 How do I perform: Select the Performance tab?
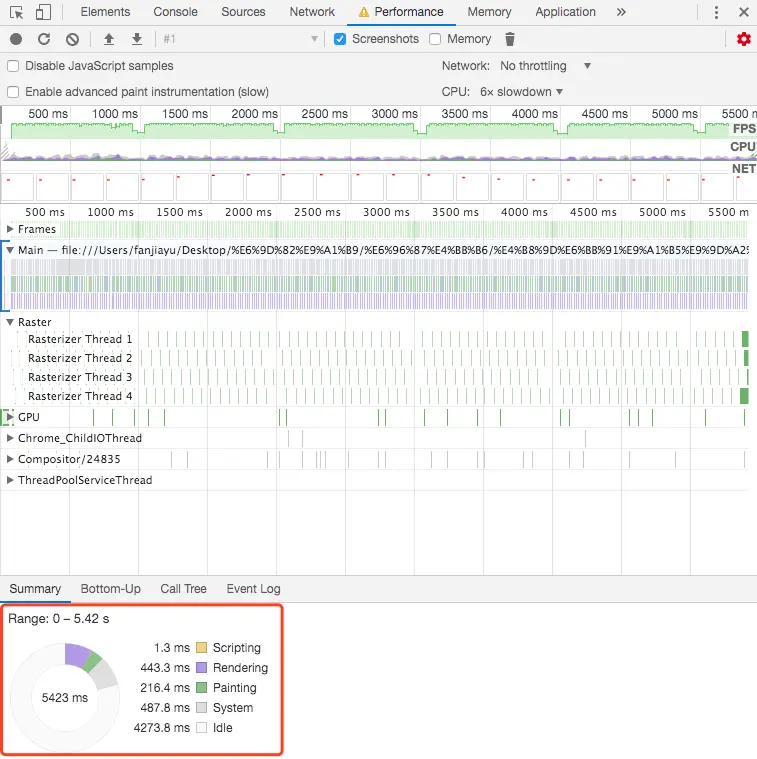[401, 12]
